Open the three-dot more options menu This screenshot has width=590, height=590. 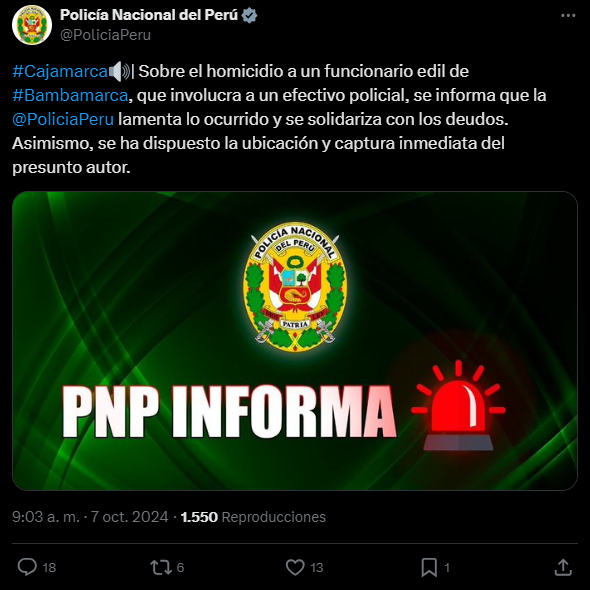(x=568, y=15)
